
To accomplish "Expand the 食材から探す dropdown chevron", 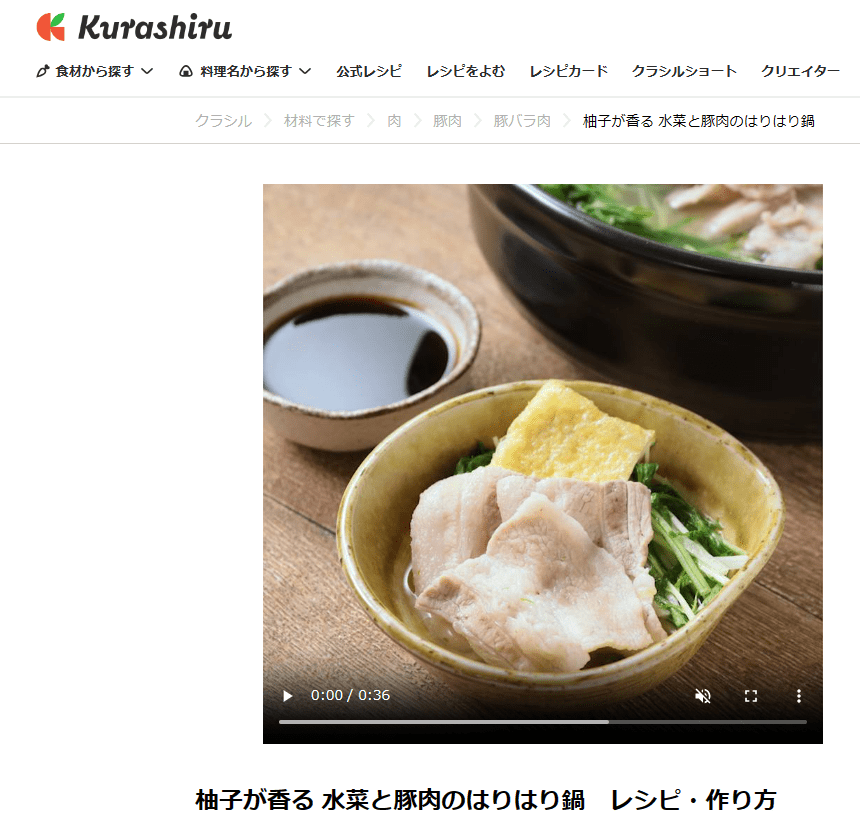I will pyautogui.click(x=147, y=71).
